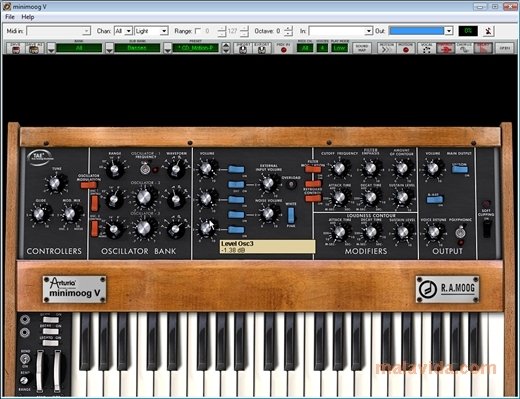
Task: Expand the Preset list arrow
Action: 168,48
